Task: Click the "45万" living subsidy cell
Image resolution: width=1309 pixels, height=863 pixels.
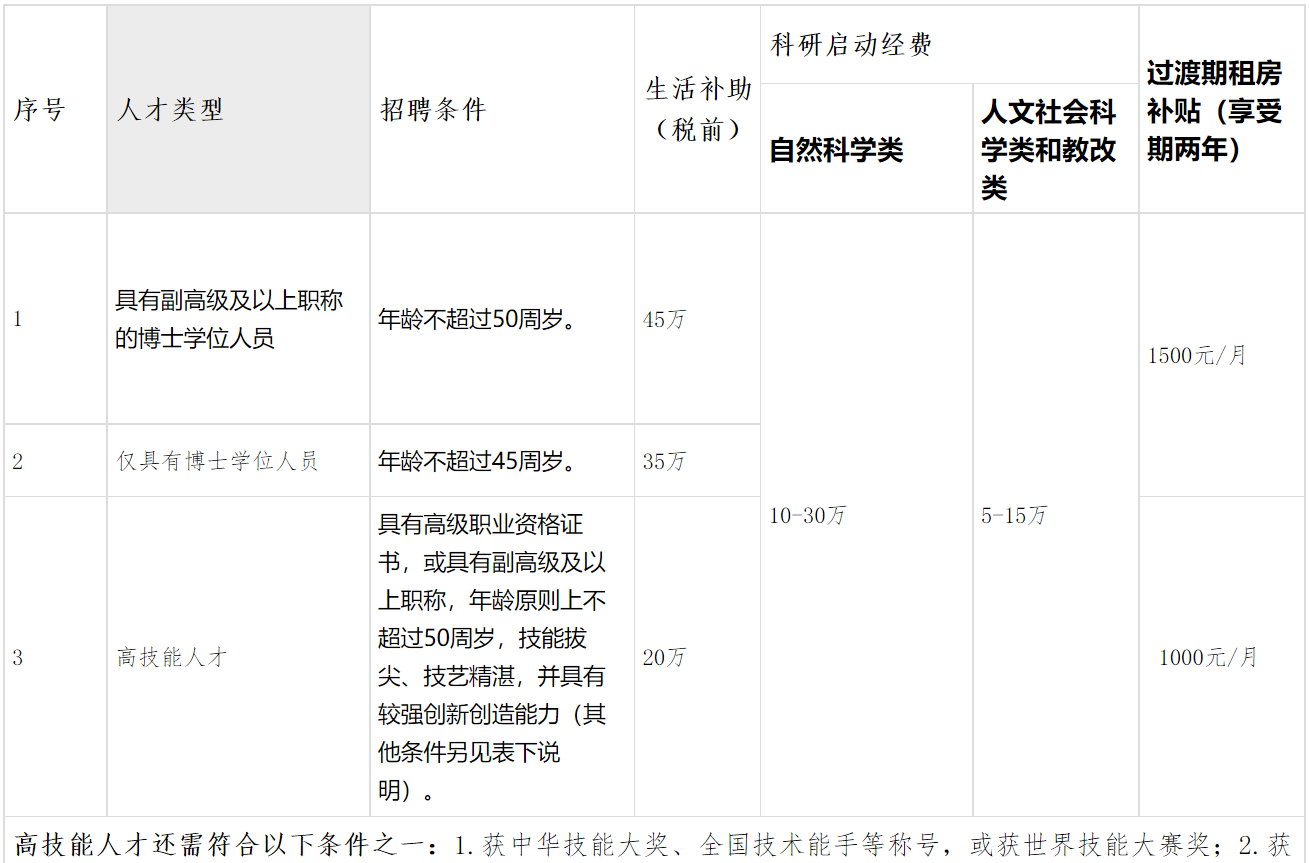Action: tap(665, 320)
